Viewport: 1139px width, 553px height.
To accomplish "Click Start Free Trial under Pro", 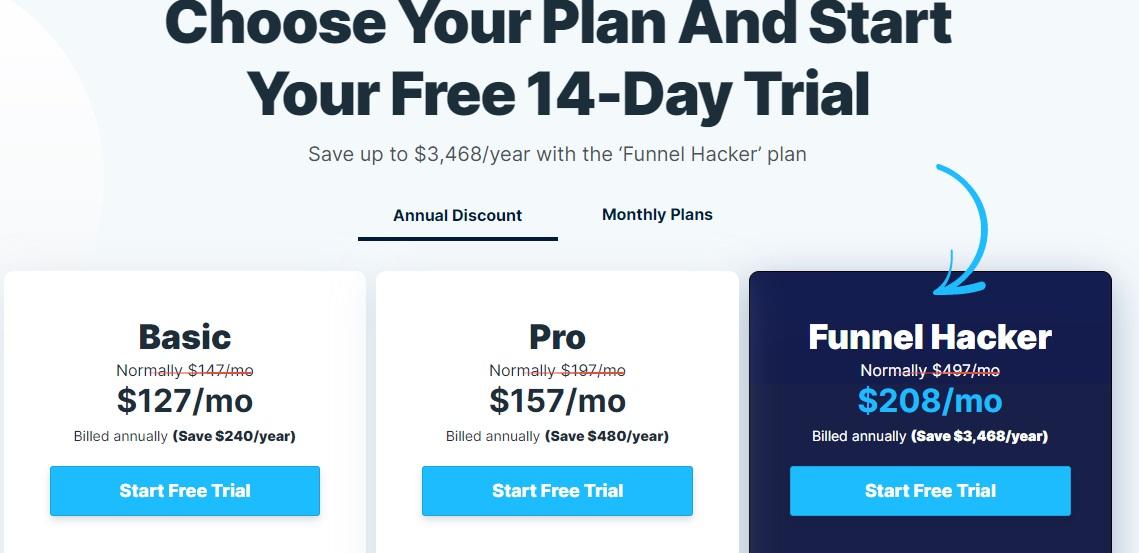I will click(557, 491).
